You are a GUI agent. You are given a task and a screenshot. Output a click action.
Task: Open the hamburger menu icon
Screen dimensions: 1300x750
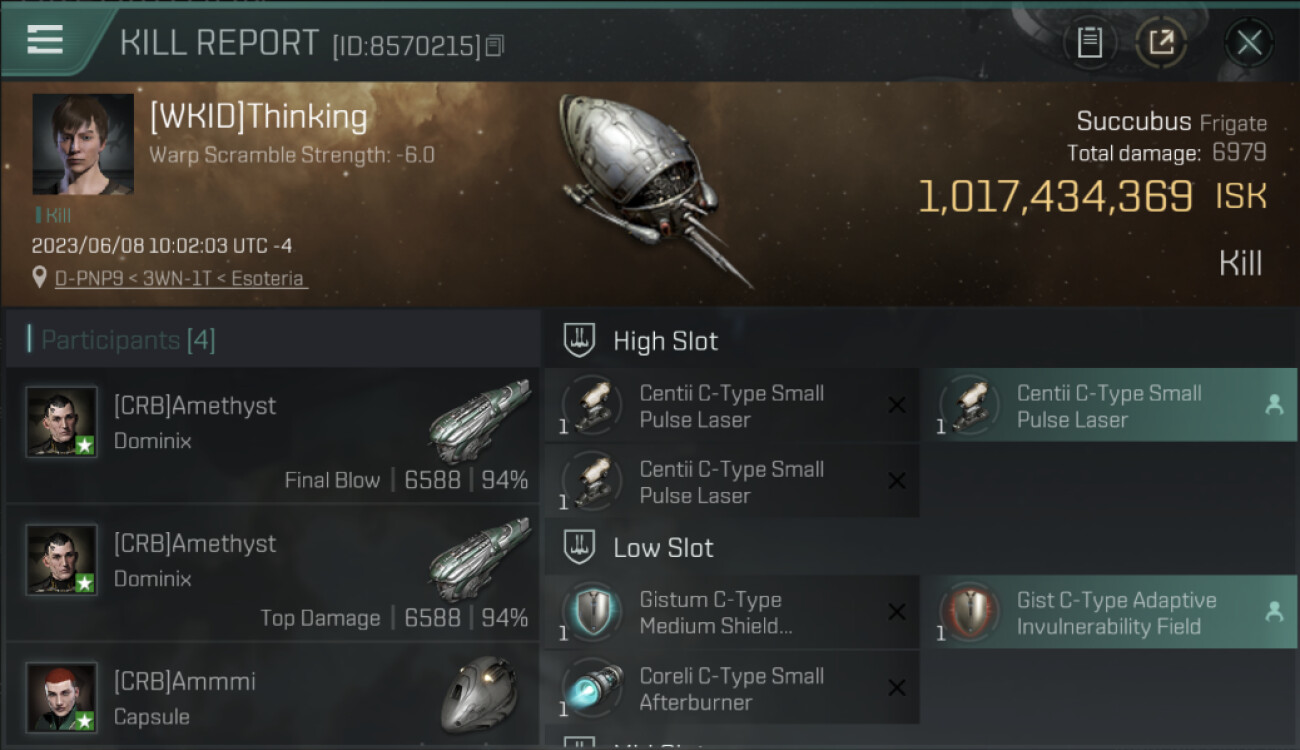coord(45,40)
